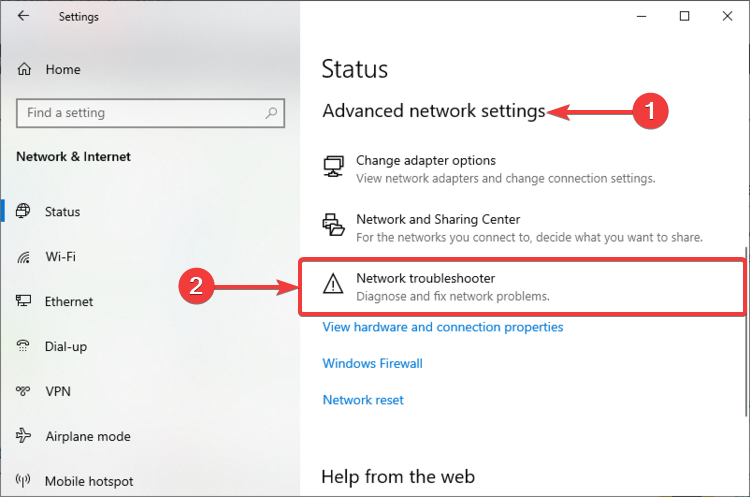Screen dimensions: 750x497
Task: Click the Network and Sharing Center icon
Action: pyautogui.click(x=334, y=227)
